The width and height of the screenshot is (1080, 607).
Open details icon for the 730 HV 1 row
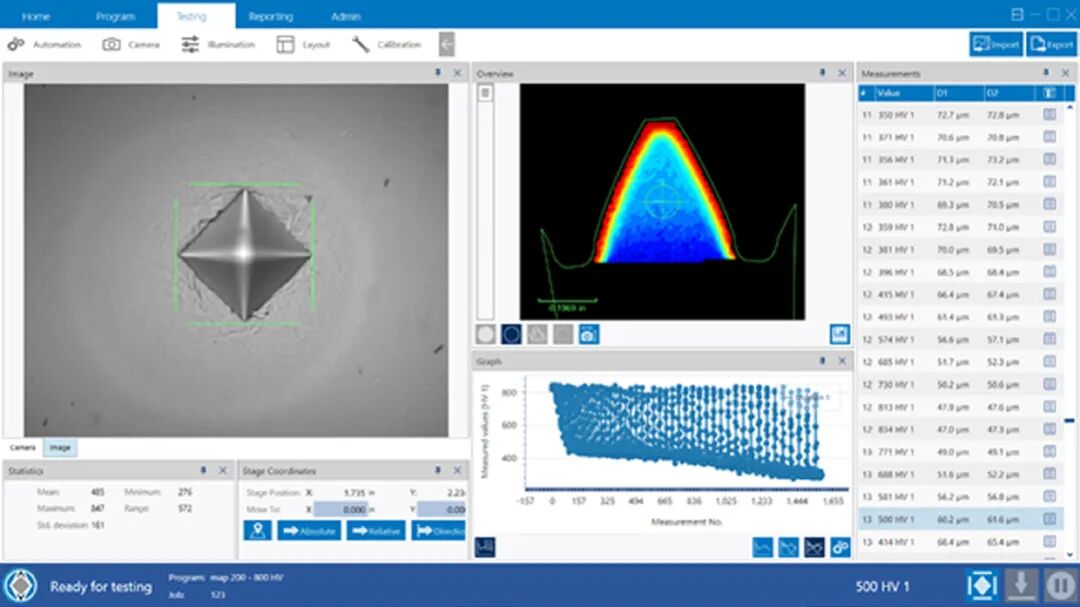click(1049, 384)
